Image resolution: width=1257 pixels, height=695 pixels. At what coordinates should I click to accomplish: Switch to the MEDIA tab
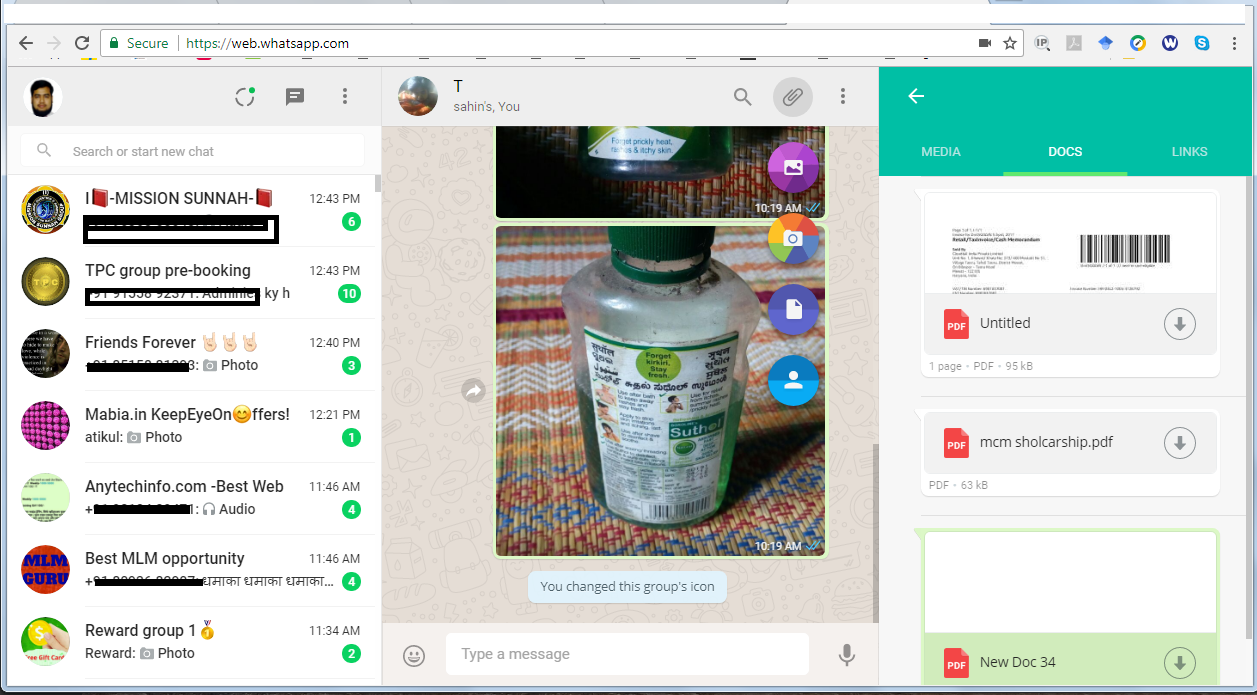click(940, 152)
